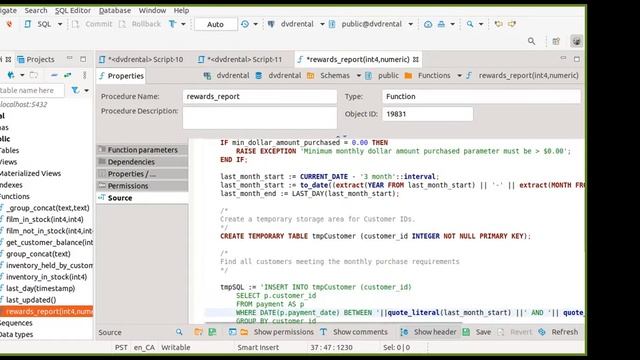
Task: Open the Search menu
Action: point(36,10)
